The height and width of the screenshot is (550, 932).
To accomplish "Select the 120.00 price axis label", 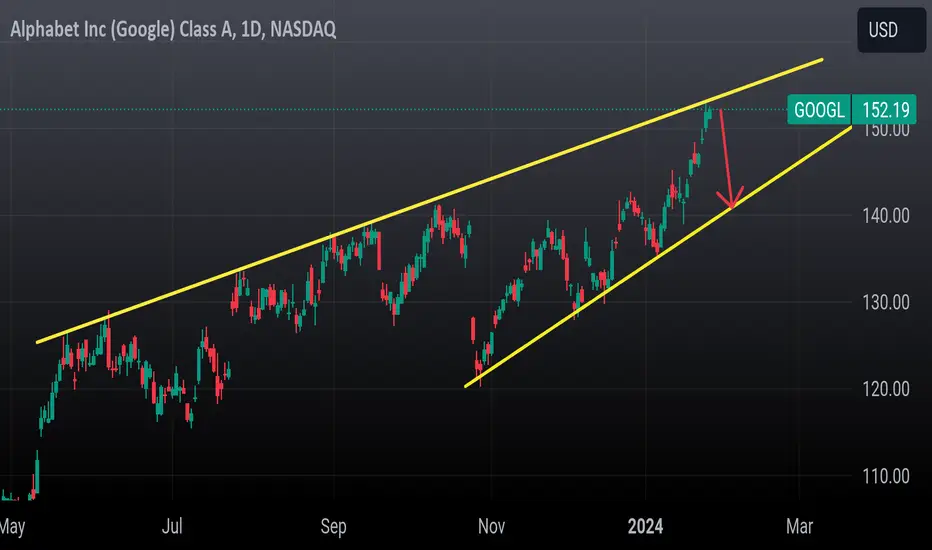I will (x=886, y=389).
